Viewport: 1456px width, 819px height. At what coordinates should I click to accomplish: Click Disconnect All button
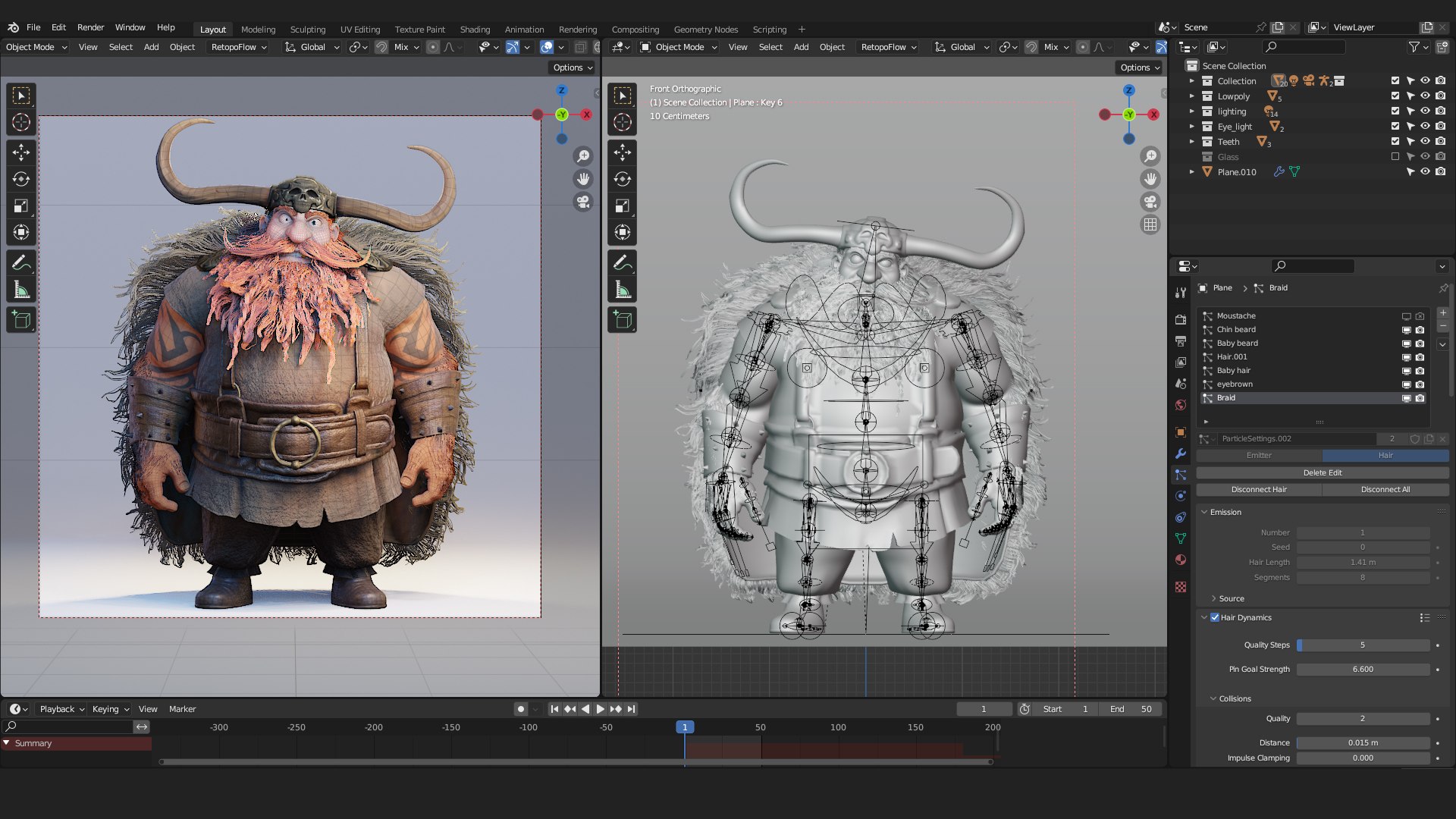point(1385,490)
